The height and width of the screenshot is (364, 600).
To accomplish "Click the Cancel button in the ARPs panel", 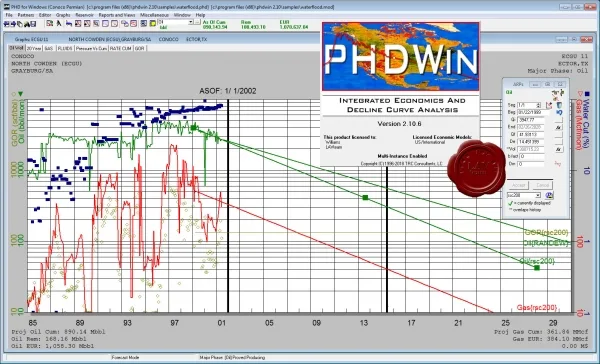I will [543, 185].
